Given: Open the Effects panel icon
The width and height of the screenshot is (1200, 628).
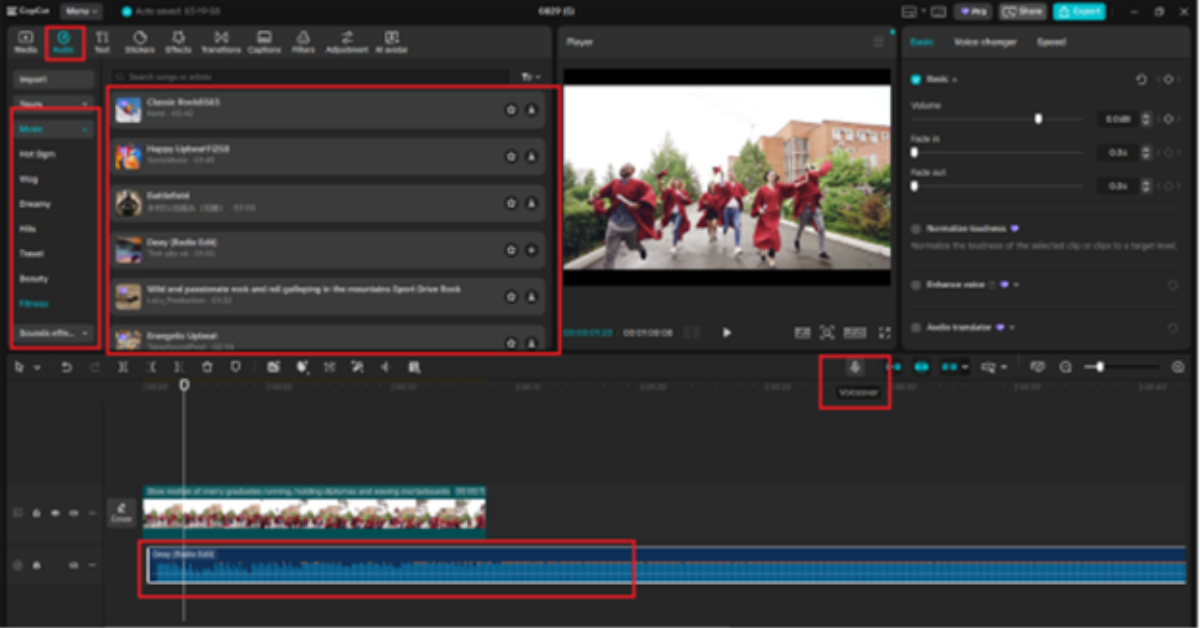Looking at the screenshot, I should [x=178, y=42].
